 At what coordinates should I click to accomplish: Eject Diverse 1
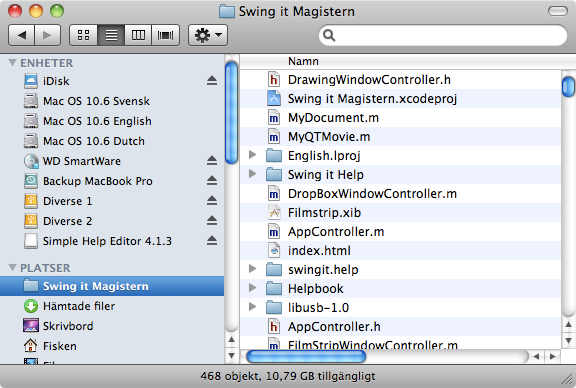click(212, 201)
